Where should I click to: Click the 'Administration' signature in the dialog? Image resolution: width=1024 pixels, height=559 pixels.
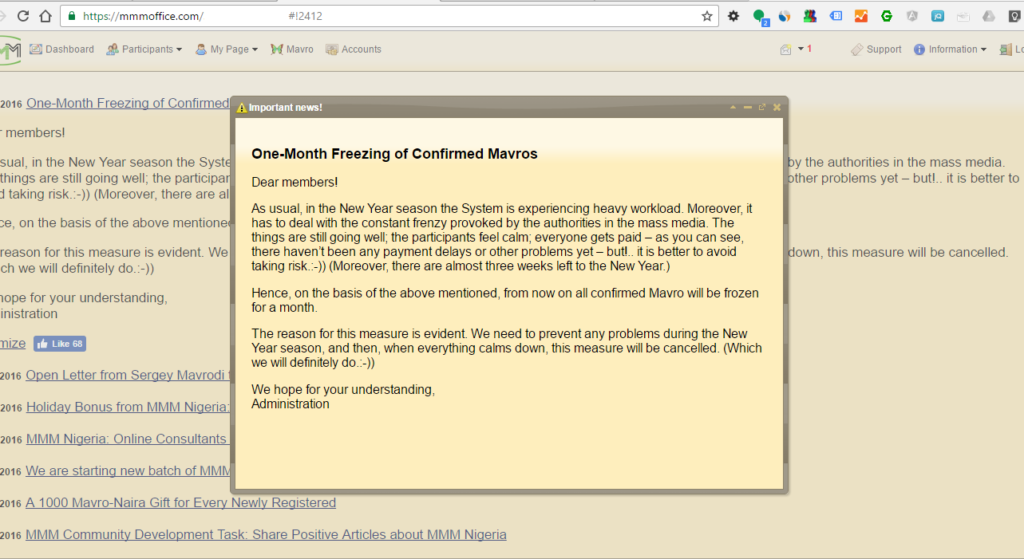291,404
